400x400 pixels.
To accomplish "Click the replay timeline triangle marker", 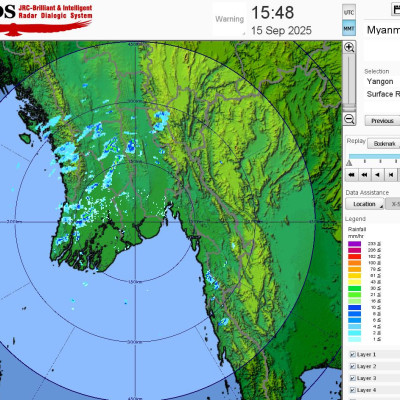I will pyautogui.click(x=349, y=163).
